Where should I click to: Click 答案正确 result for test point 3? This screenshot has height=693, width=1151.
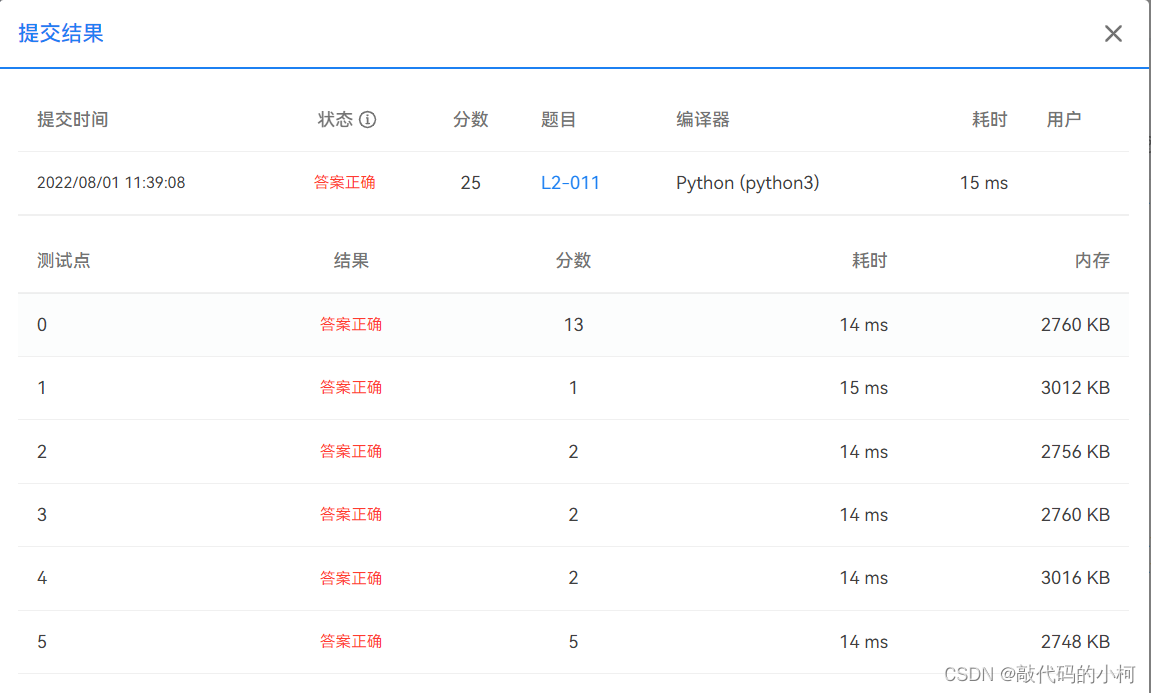(x=351, y=514)
